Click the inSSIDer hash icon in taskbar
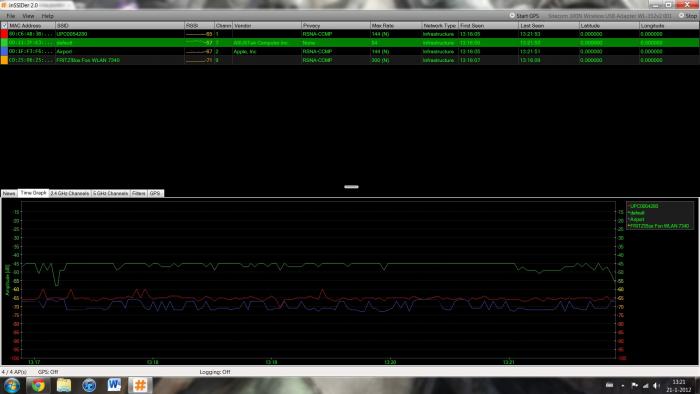Viewport: 700px width, 394px height. (140, 385)
